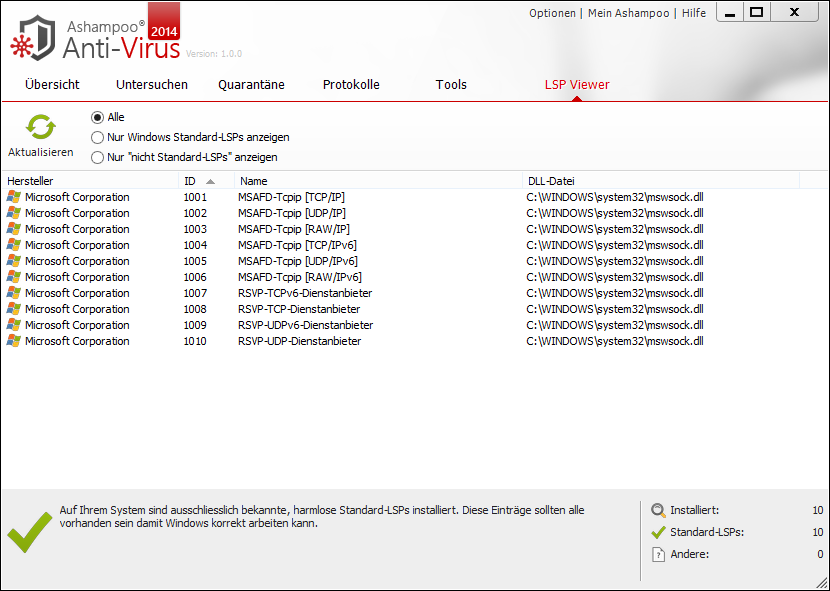Click the Mein Ashampoo link
Image resolution: width=830 pixels, height=591 pixels.
click(x=628, y=13)
